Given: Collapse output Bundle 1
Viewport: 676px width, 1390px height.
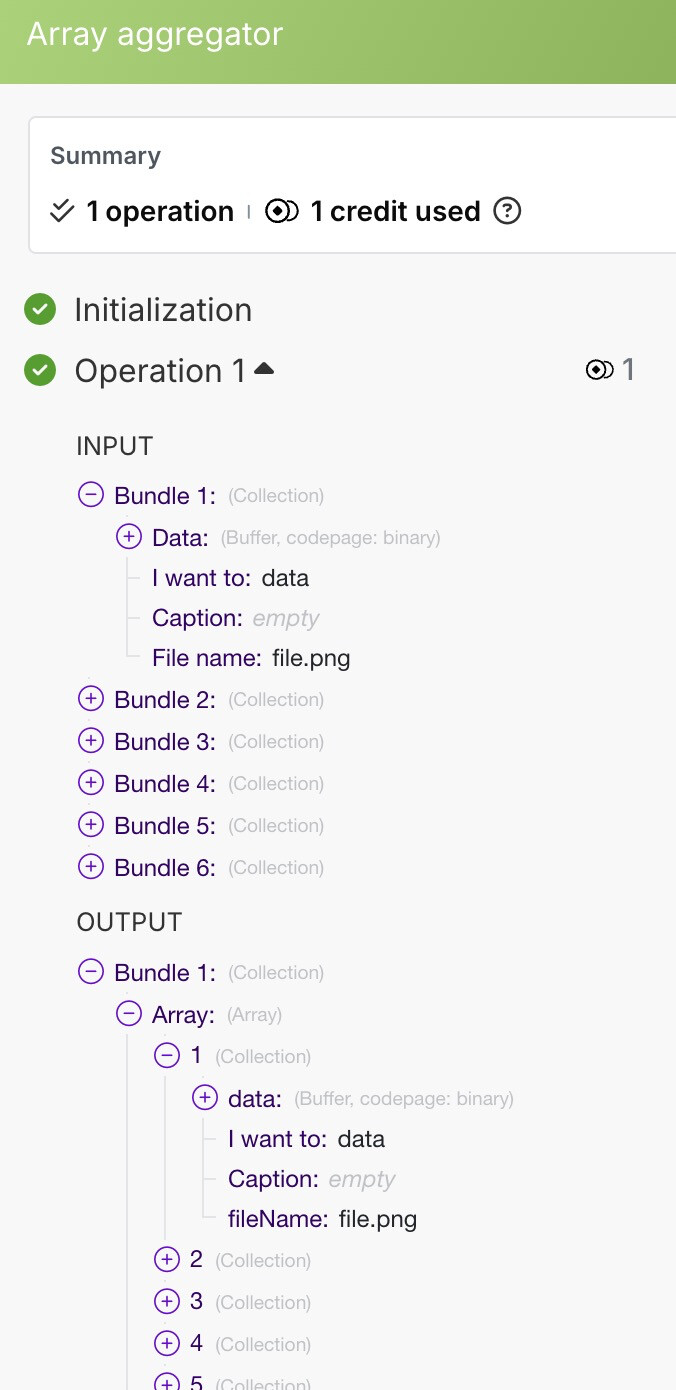Looking at the screenshot, I should [x=91, y=972].
